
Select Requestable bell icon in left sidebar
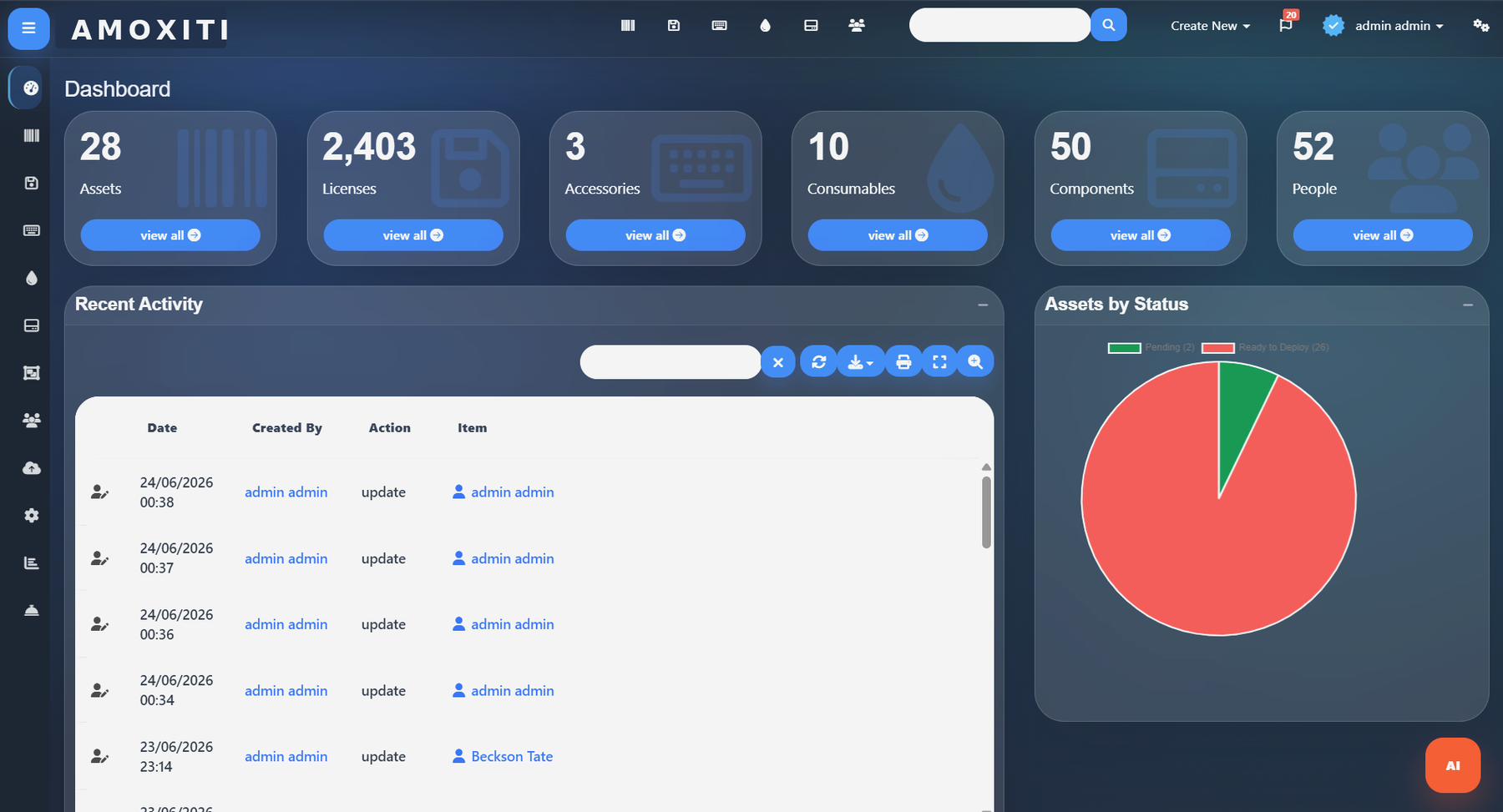pos(32,611)
